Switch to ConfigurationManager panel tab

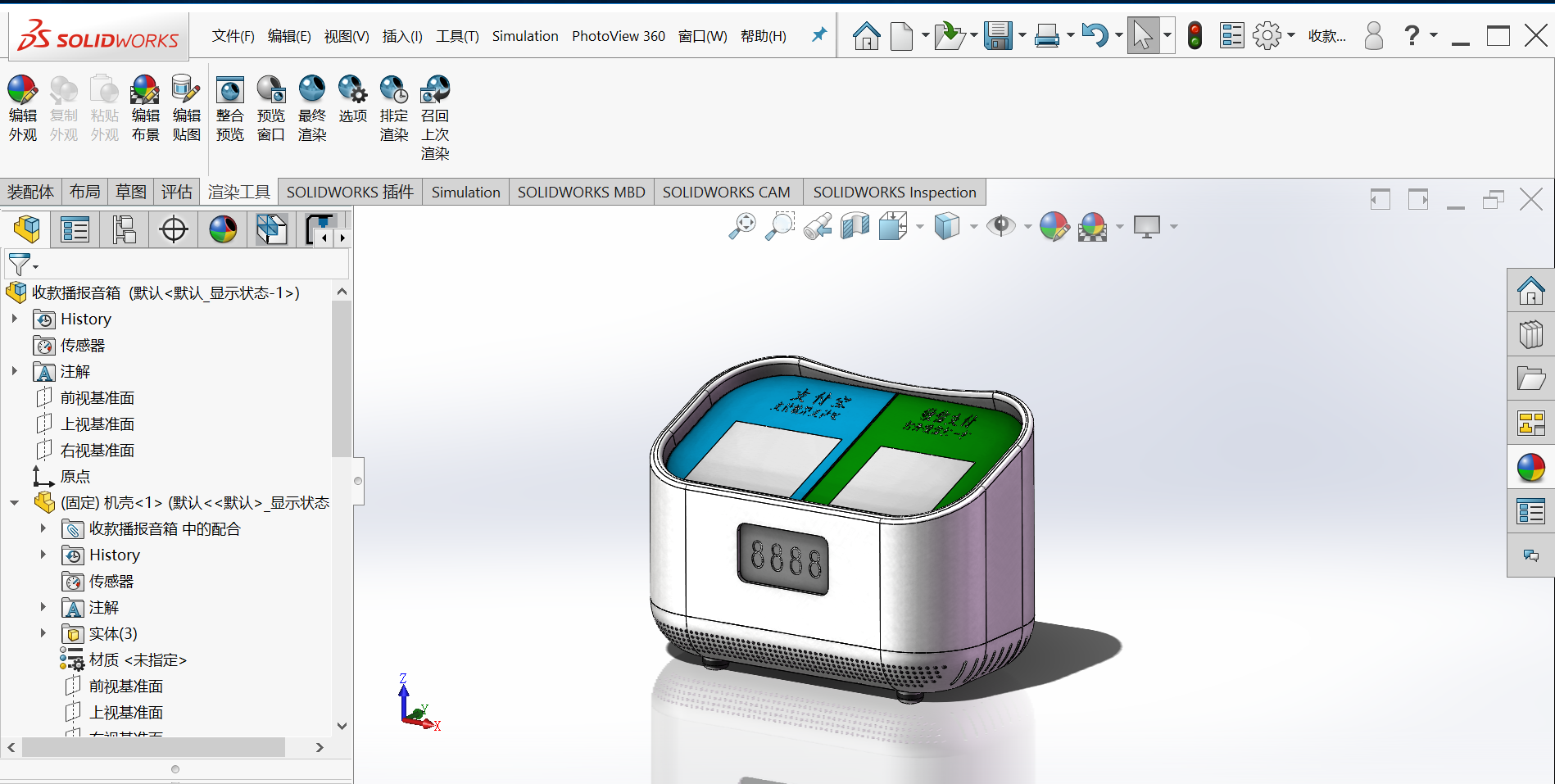tap(125, 229)
